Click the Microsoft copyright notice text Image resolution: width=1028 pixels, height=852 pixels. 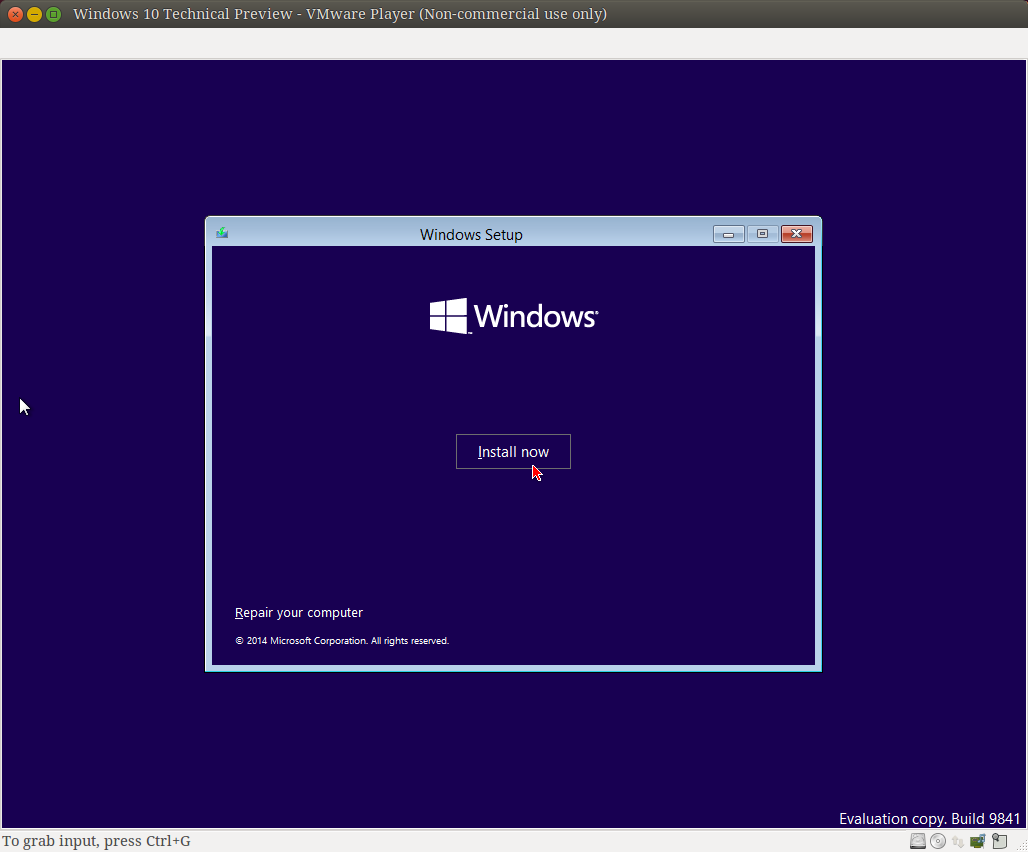tap(342, 641)
